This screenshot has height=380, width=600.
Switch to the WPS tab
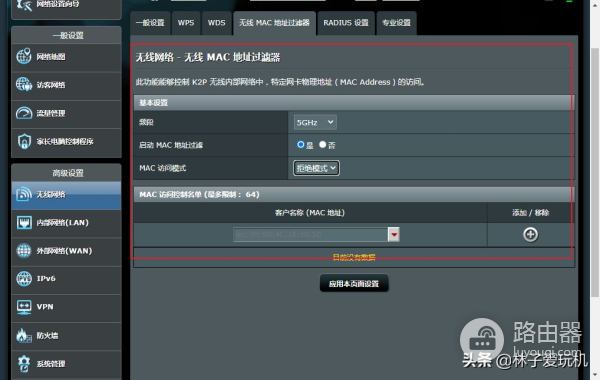[x=186, y=23]
